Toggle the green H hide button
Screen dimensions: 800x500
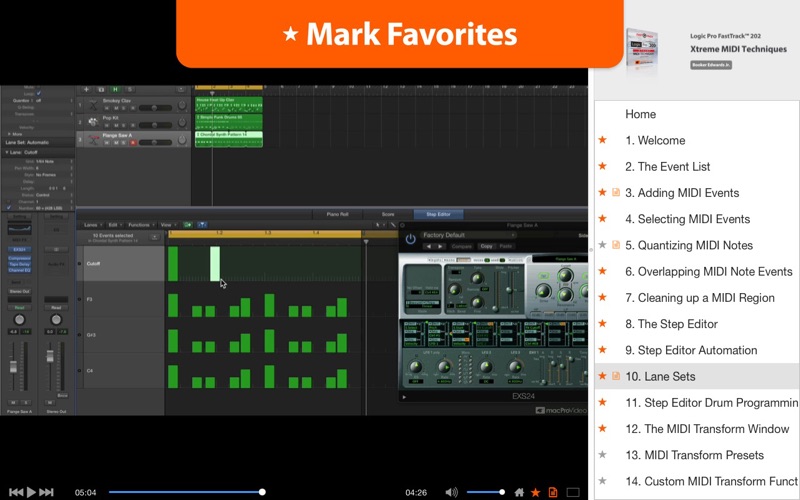tap(115, 89)
